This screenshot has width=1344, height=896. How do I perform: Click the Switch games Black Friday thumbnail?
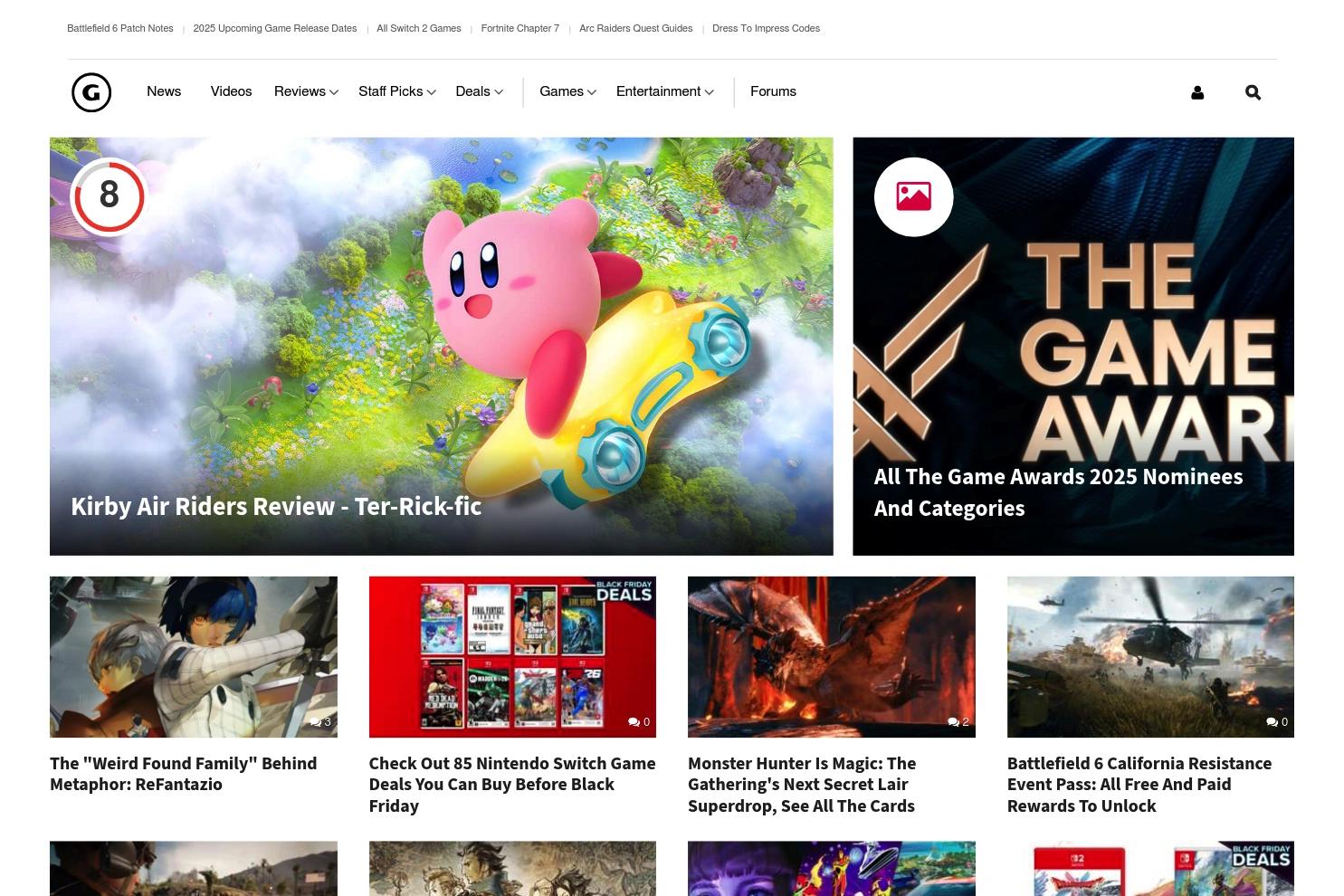point(512,657)
